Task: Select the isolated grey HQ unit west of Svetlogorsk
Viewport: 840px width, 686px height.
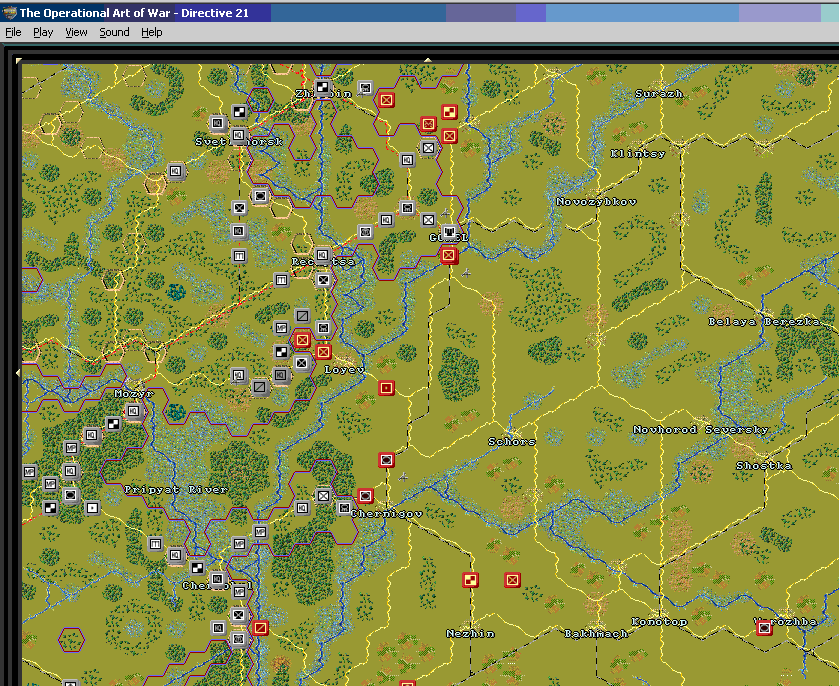Action: point(176,171)
